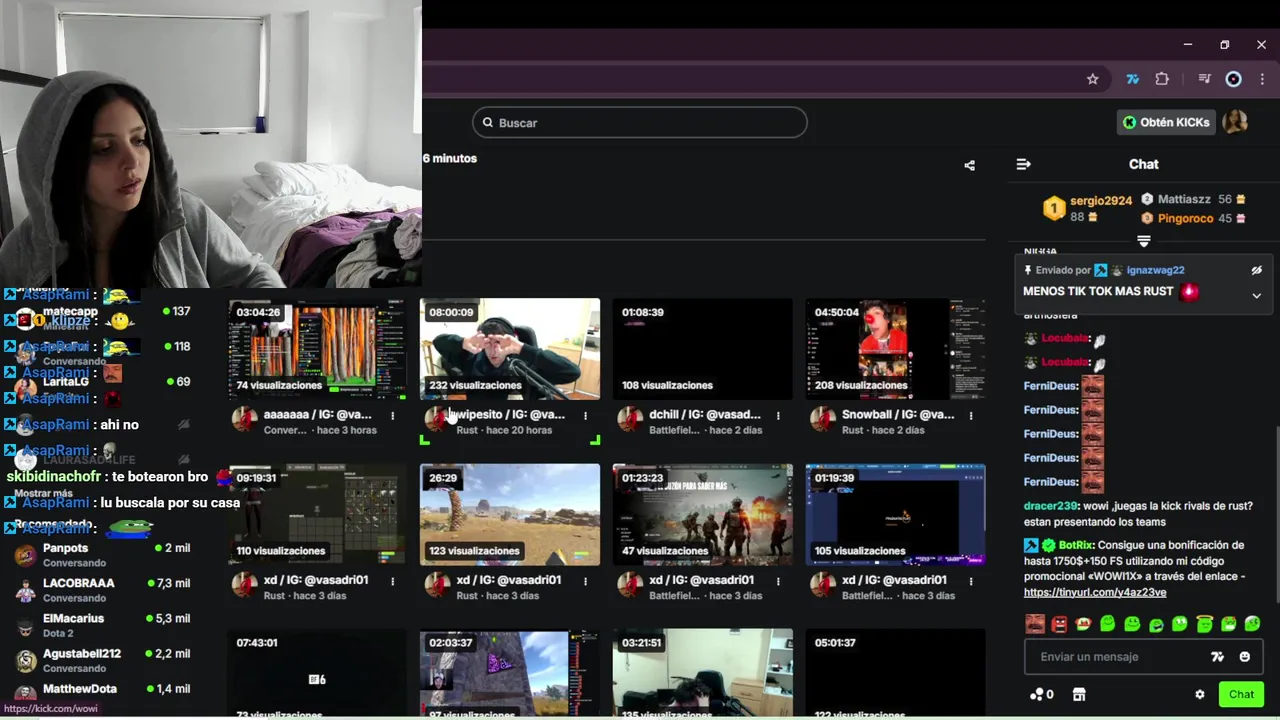The image size is (1280, 720).
Task: Open 7TV emote menu in message box
Action: (x=1217, y=657)
